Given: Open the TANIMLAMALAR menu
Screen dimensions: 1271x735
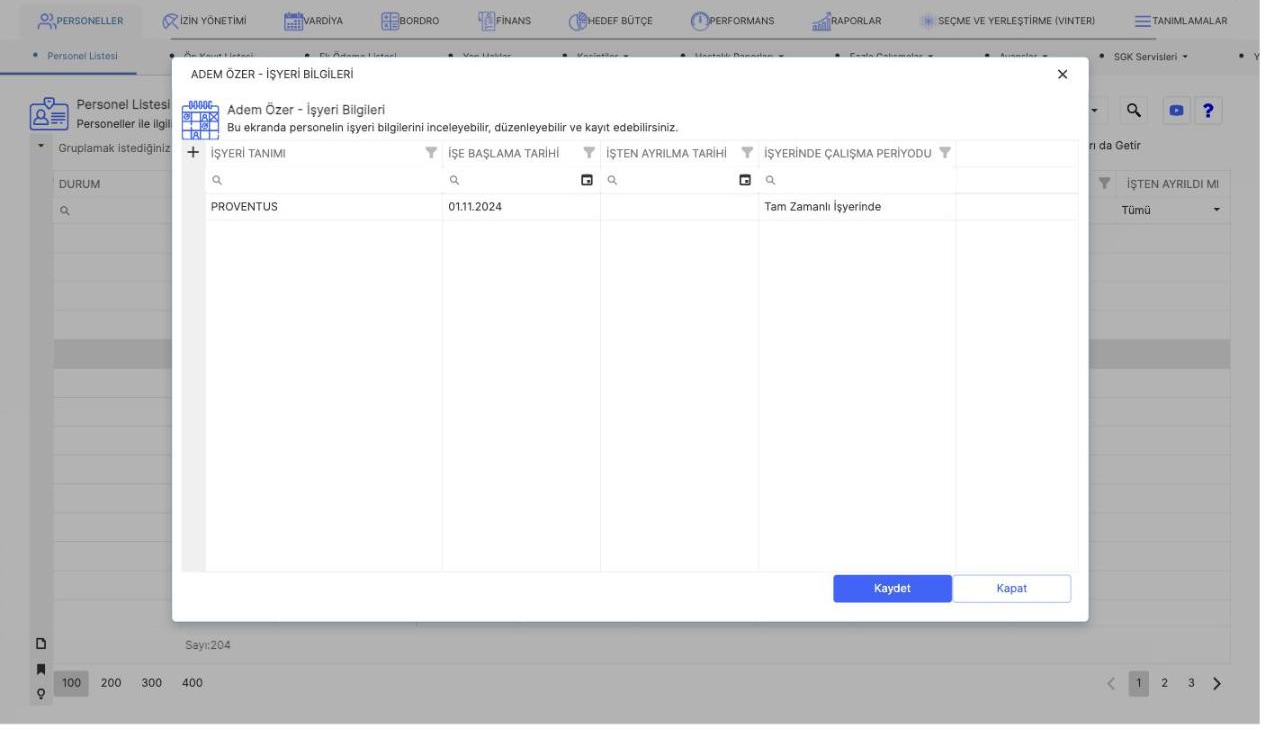Looking at the screenshot, I should [x=1180, y=20].
